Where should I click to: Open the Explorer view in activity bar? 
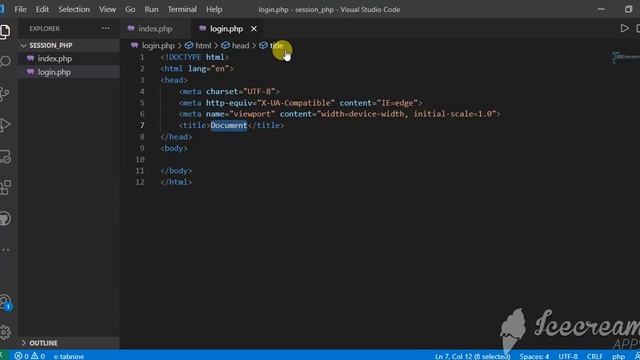(x=5, y=31)
